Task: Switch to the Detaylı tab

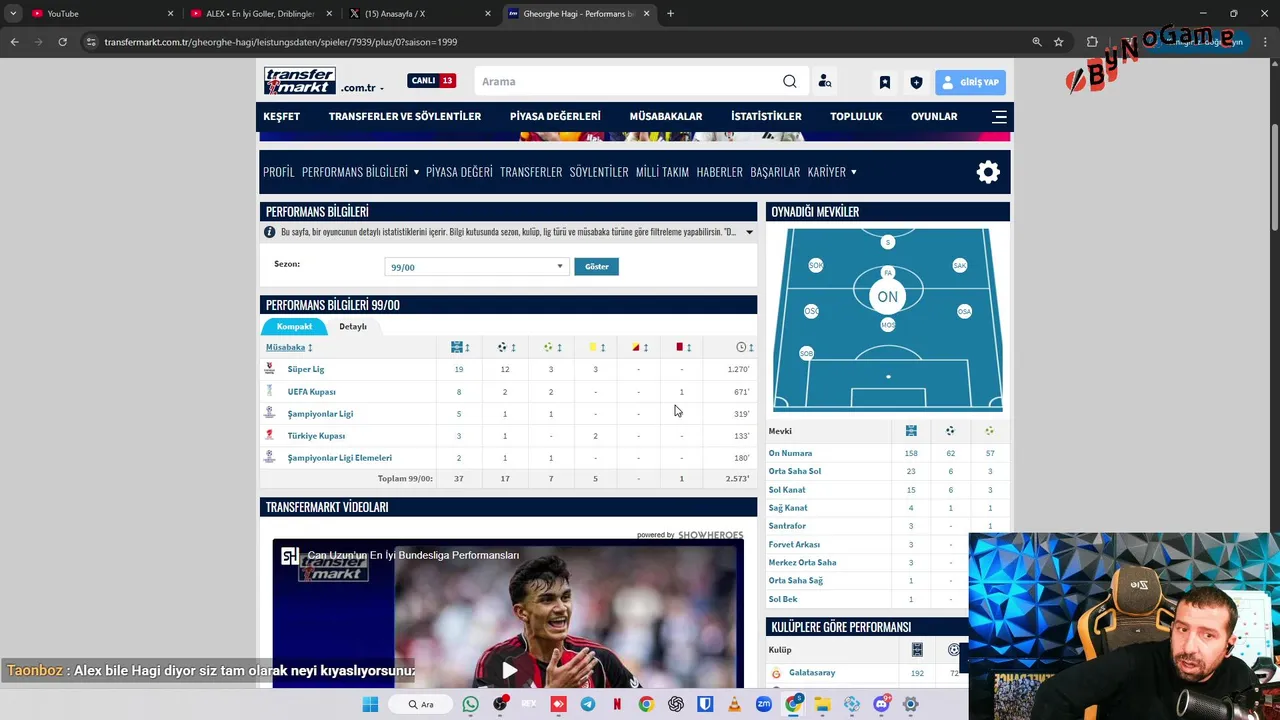Action: coord(352,326)
